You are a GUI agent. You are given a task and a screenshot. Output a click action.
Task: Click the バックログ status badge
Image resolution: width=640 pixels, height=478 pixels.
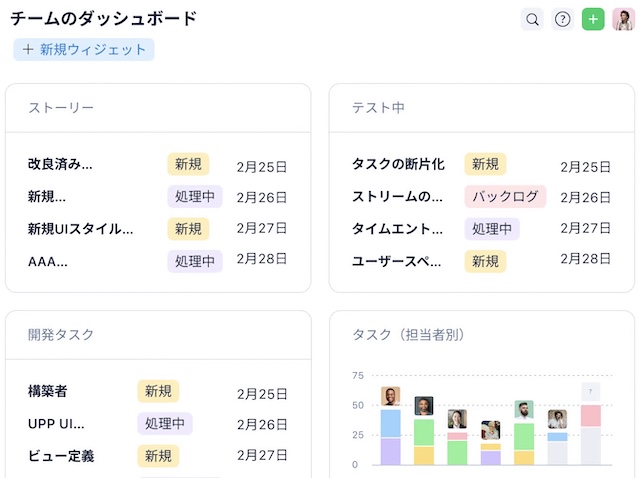tap(505, 196)
